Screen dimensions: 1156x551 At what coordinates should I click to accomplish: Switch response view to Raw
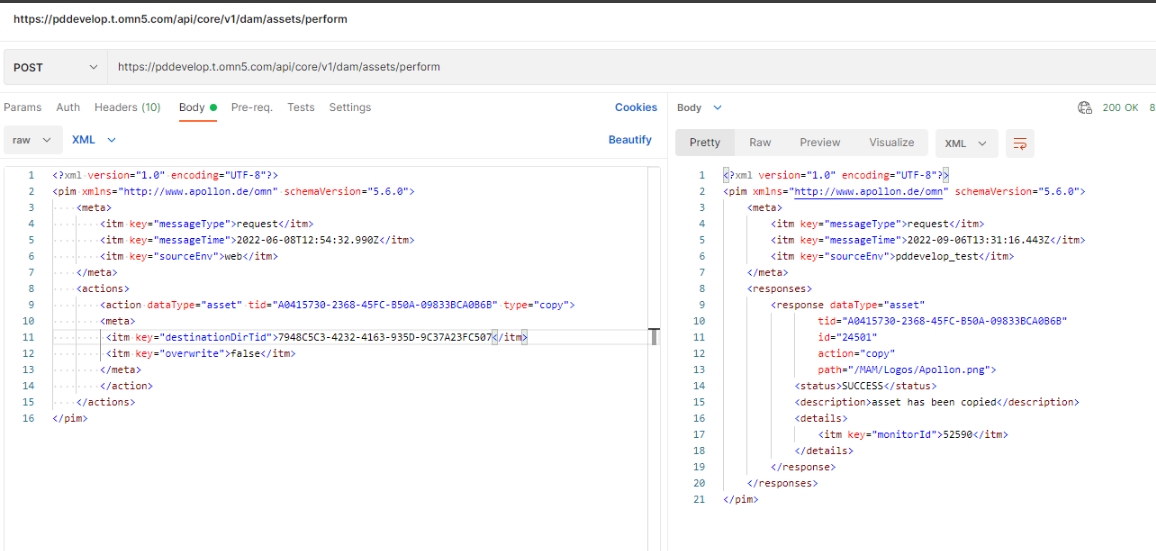[x=760, y=143]
